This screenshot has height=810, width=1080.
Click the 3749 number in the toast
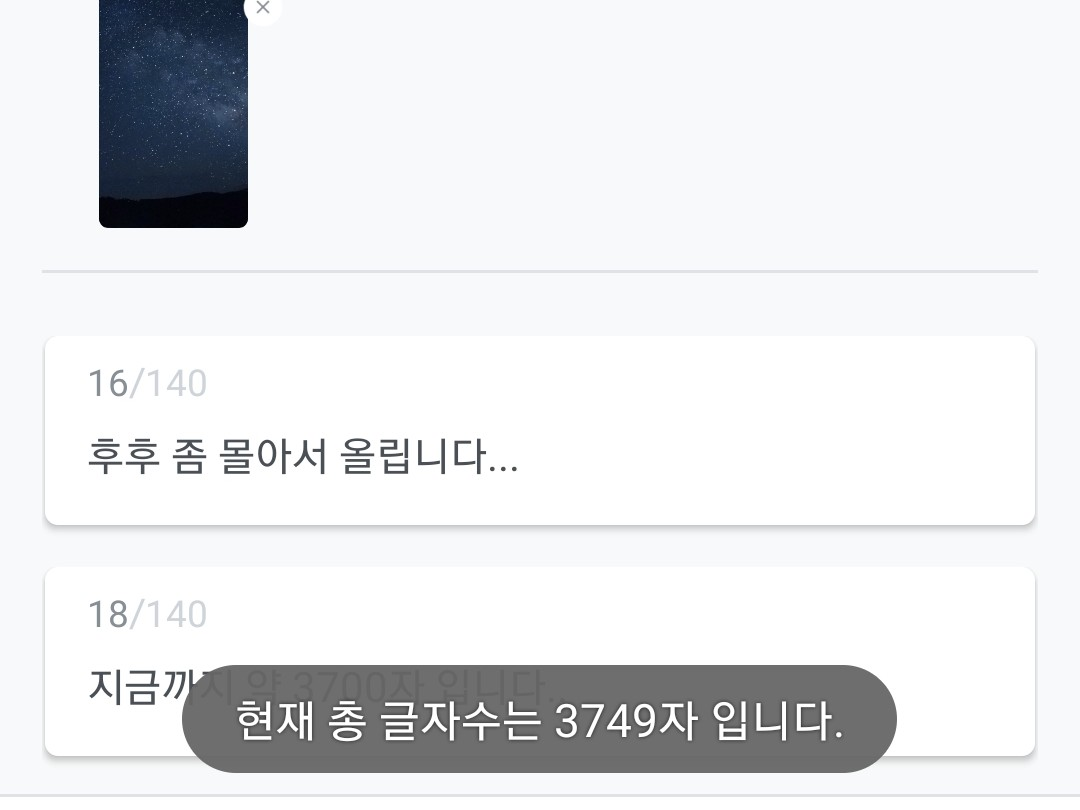[605, 721]
